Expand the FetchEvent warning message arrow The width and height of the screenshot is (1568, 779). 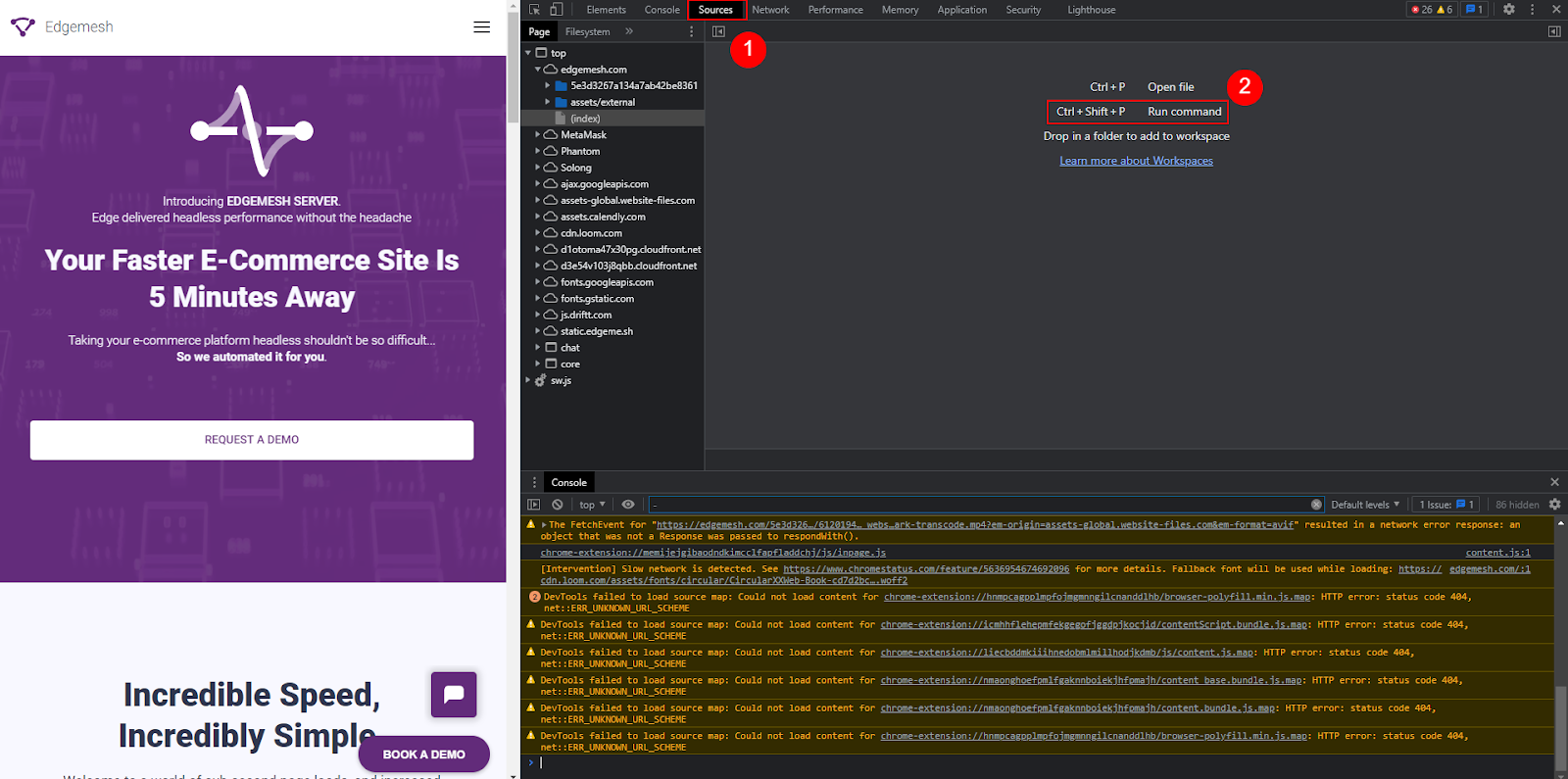tap(544, 525)
